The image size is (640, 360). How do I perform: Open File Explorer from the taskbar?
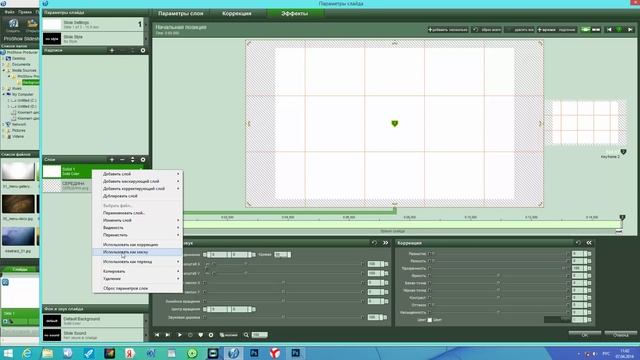pos(47,353)
